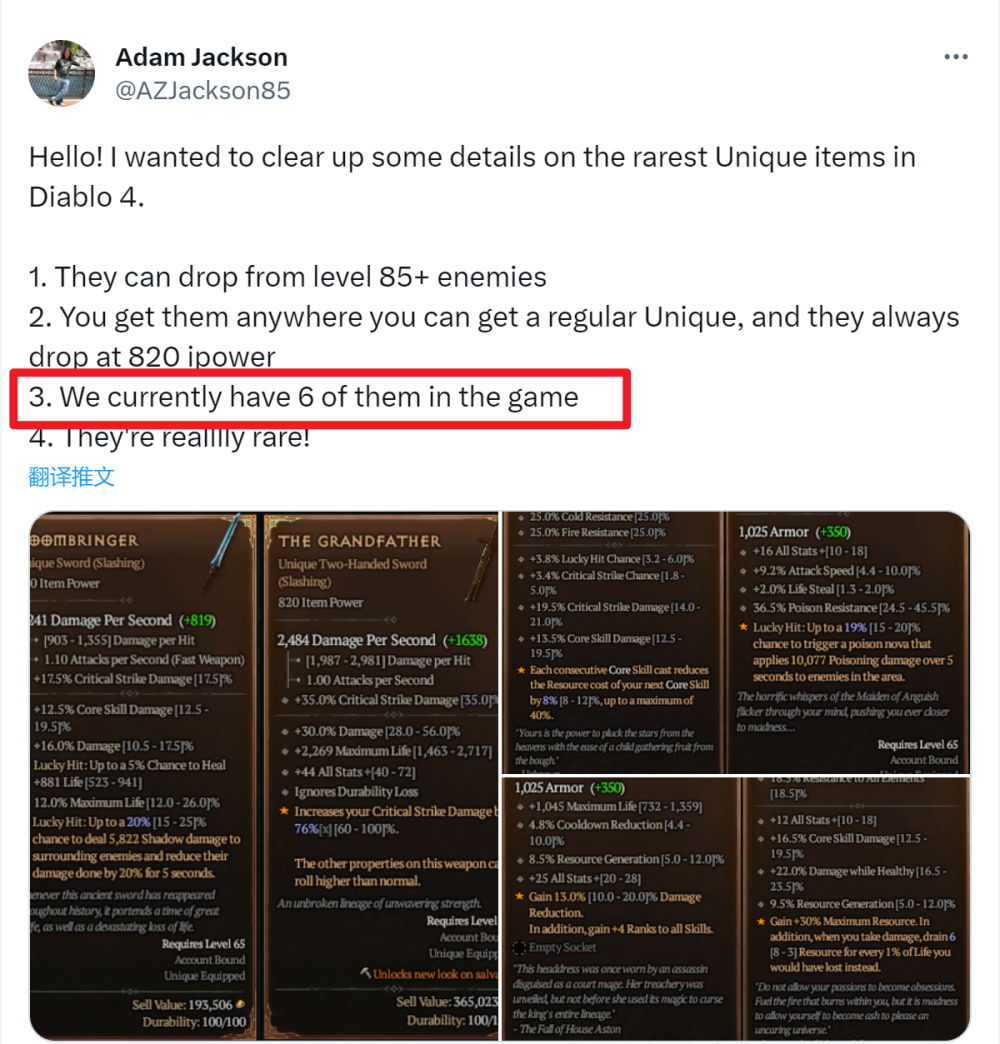Click the @AZJackson85 handle

click(x=203, y=91)
